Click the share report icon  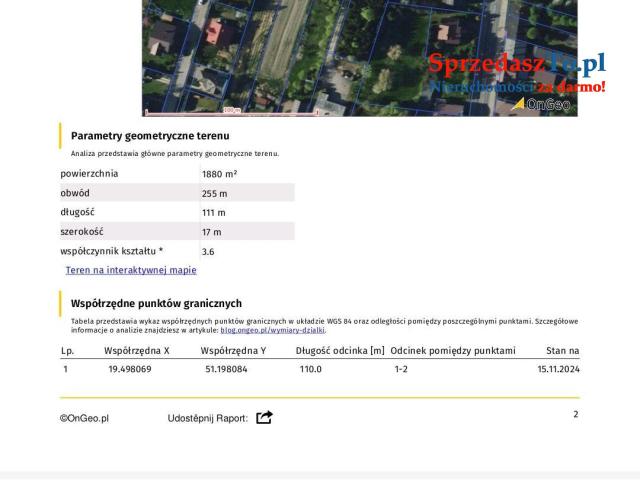tap(264, 417)
